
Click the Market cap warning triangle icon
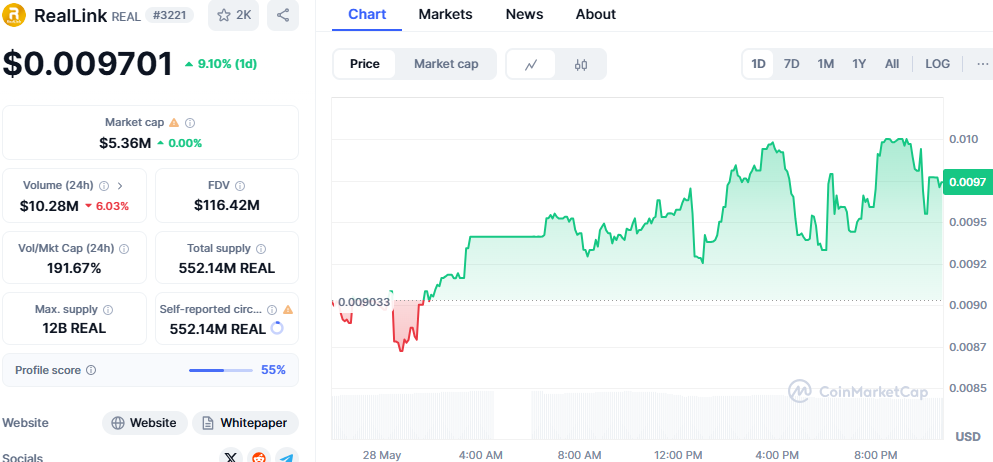pos(174,123)
